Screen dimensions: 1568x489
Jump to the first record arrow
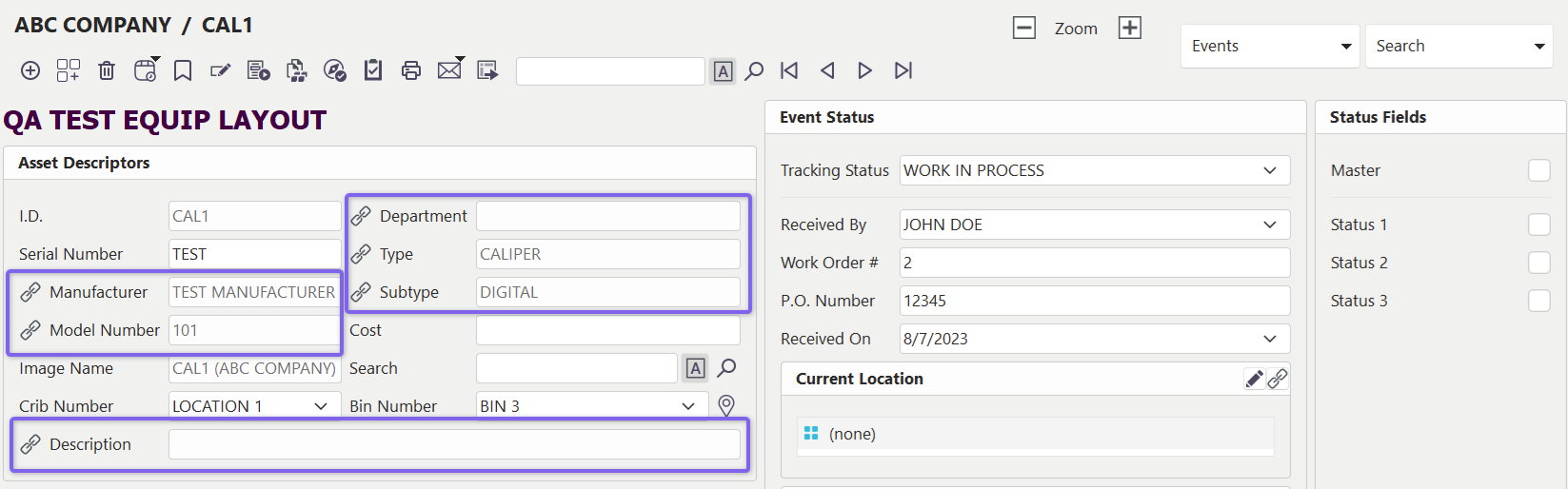[789, 70]
